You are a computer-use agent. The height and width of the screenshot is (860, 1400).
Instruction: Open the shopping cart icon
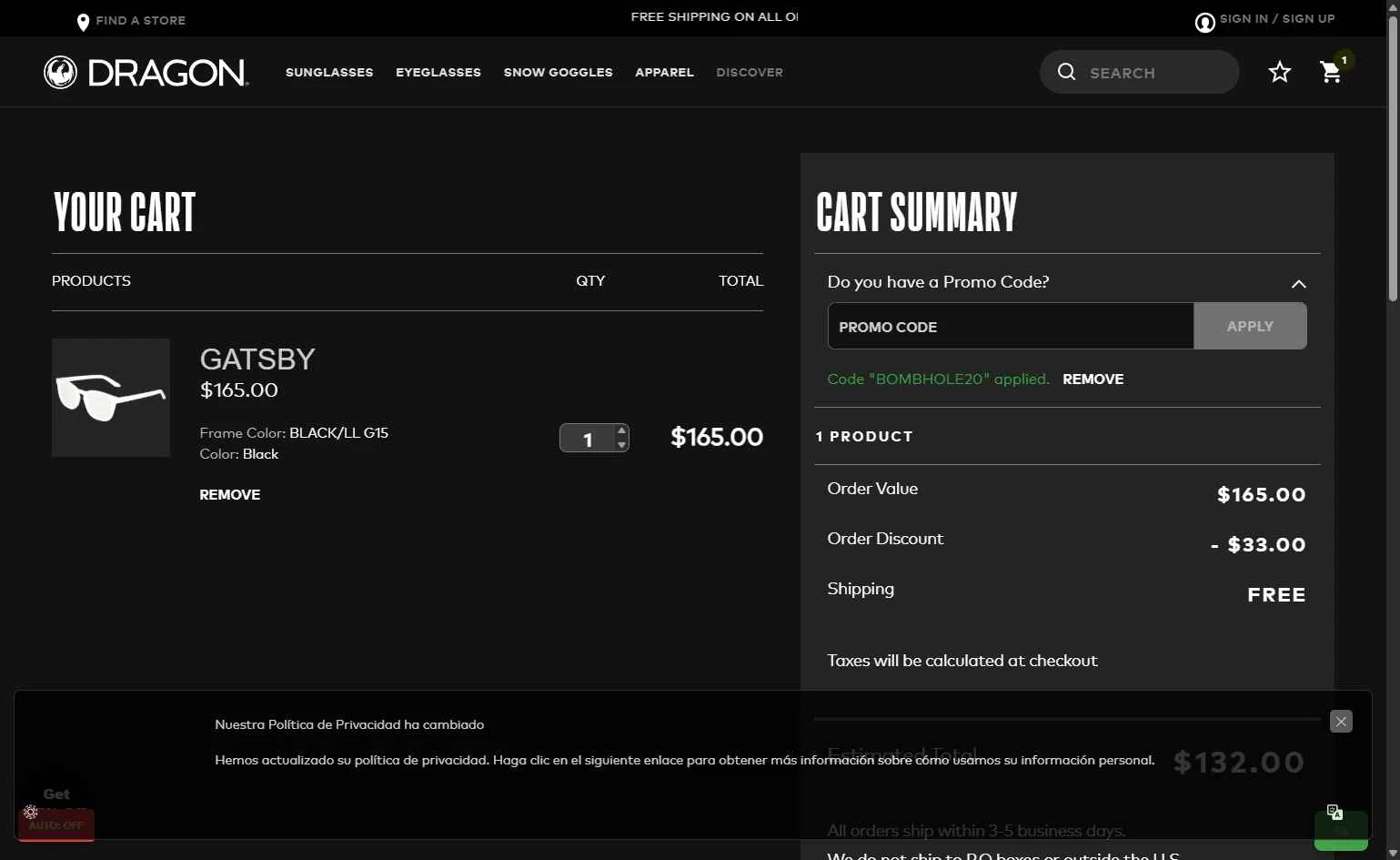[x=1330, y=72]
